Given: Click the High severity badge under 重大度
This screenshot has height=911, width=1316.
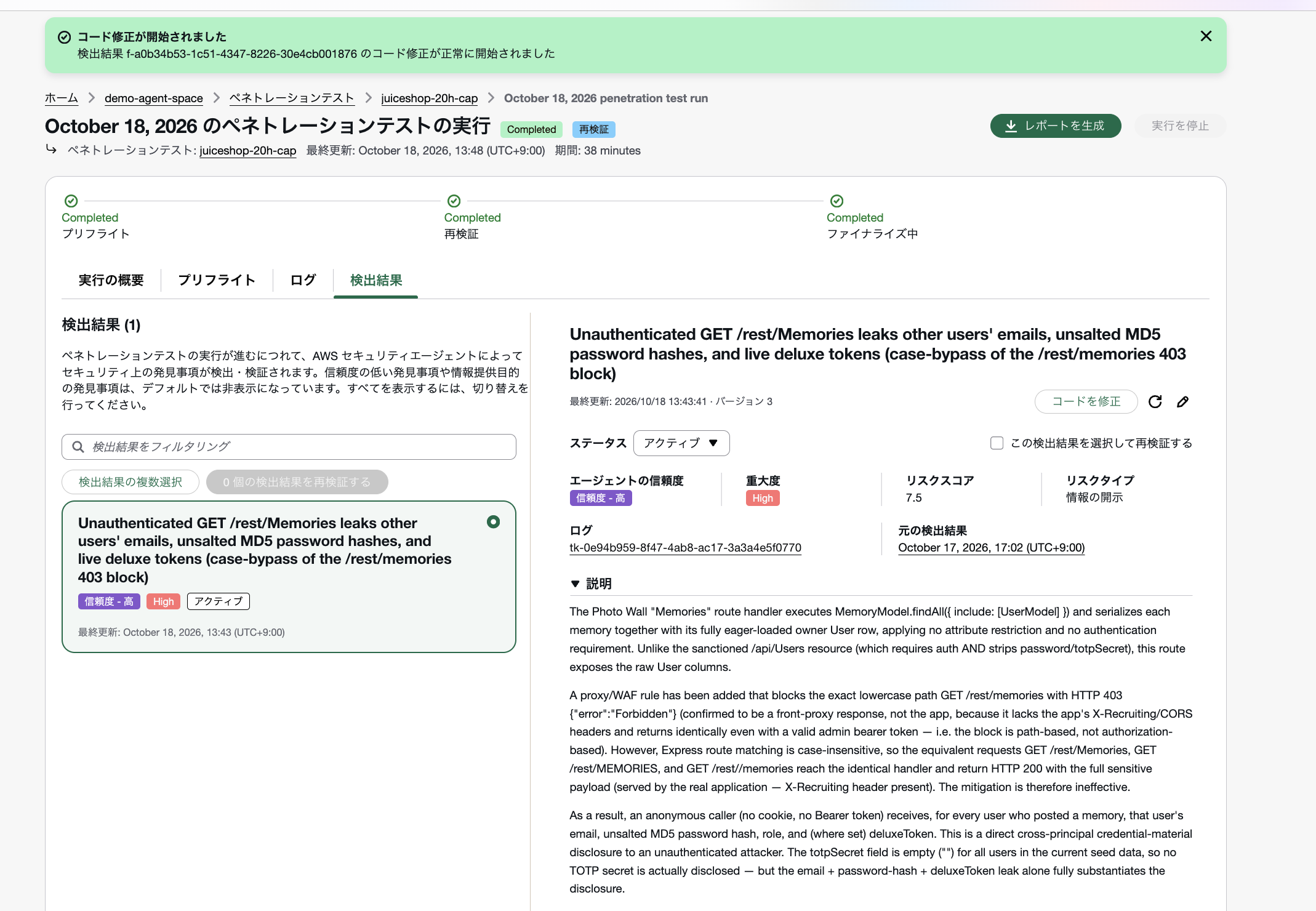Looking at the screenshot, I should [x=763, y=498].
